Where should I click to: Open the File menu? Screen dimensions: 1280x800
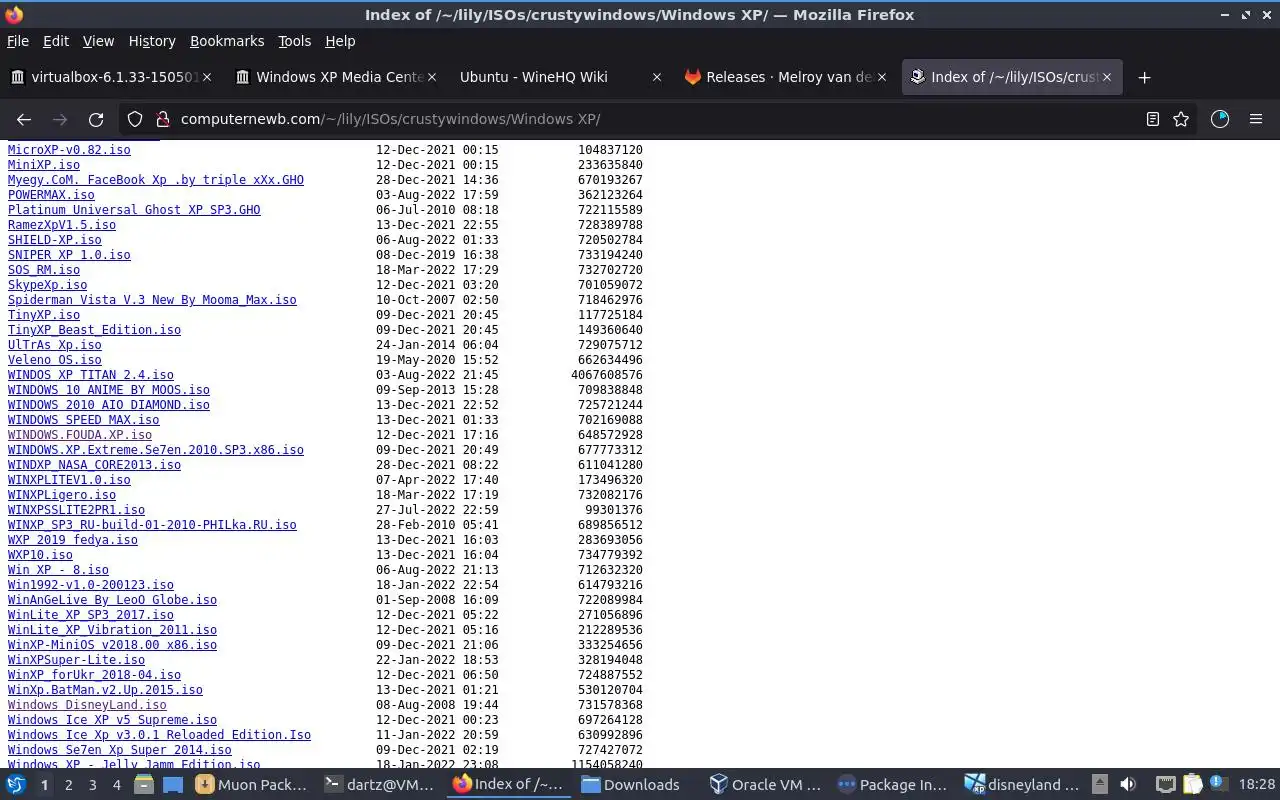click(18, 41)
